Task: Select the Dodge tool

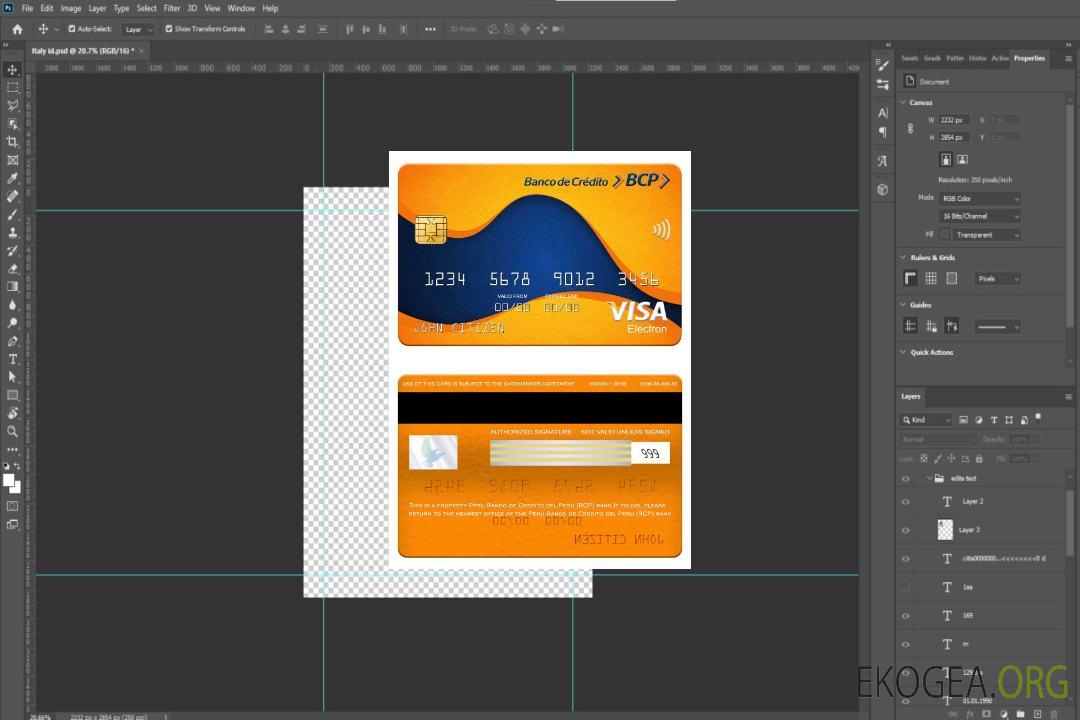Action: click(x=12, y=322)
